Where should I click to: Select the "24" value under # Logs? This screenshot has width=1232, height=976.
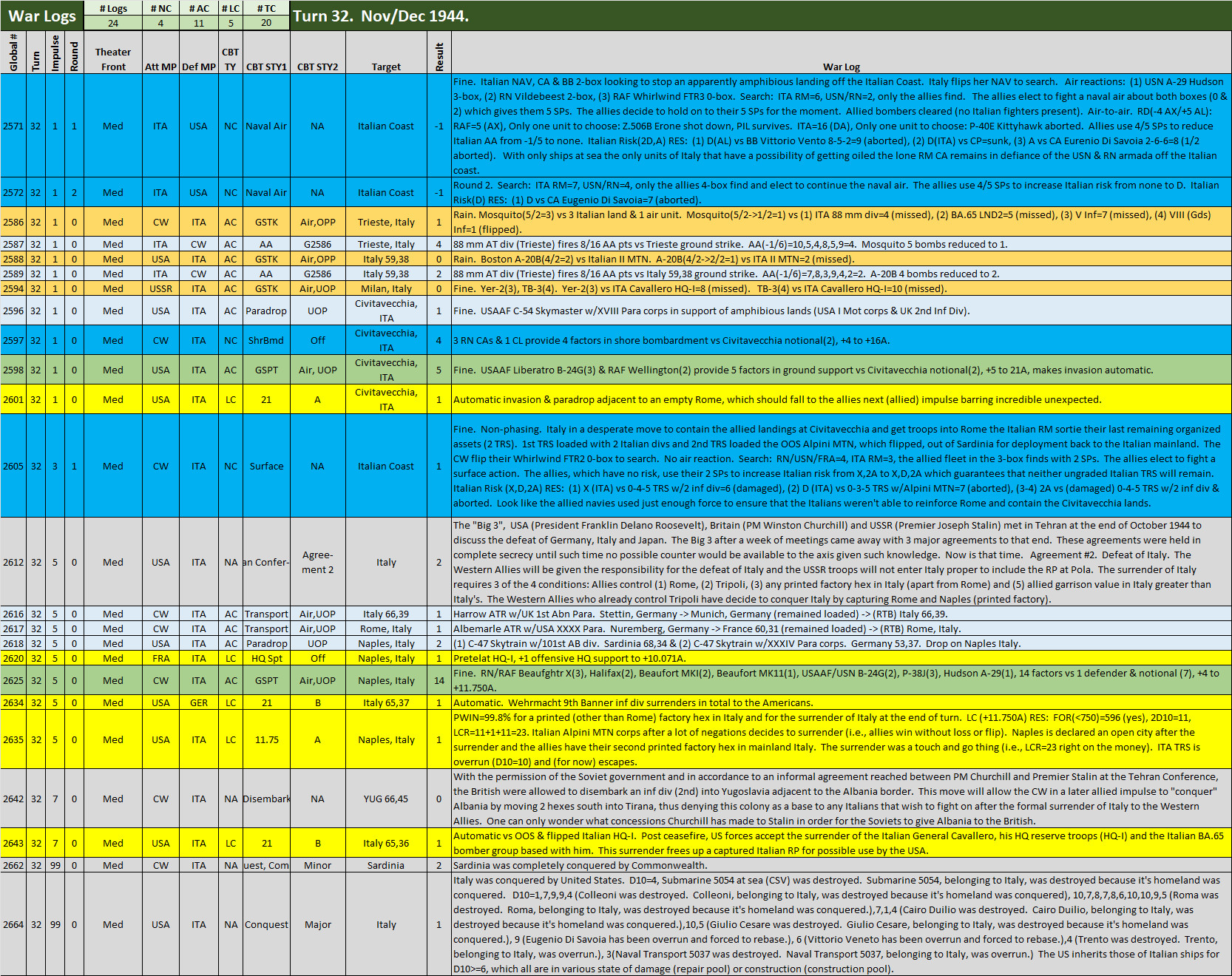click(113, 23)
